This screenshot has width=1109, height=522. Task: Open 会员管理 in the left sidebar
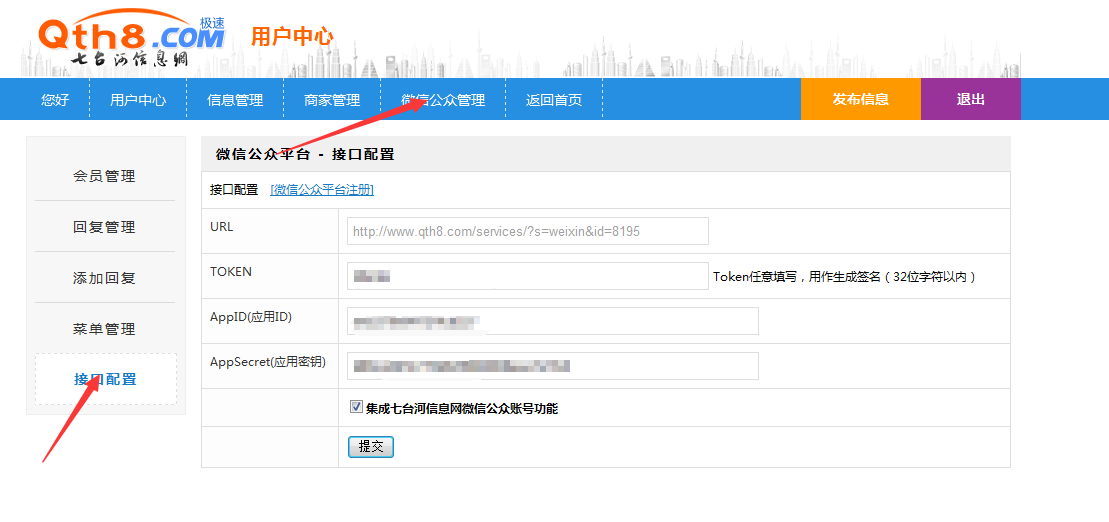104,176
